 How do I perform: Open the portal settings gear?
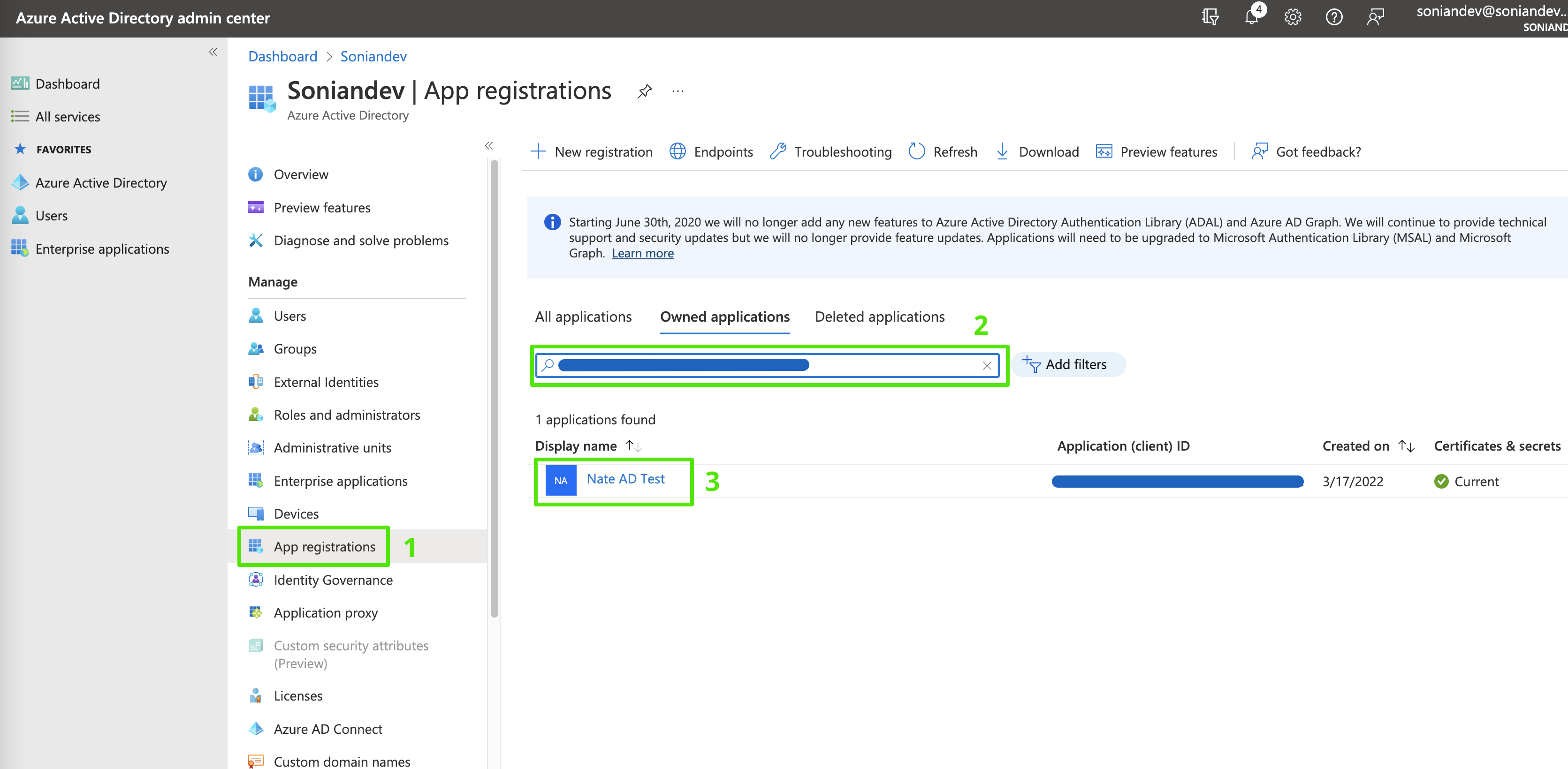[x=1293, y=17]
